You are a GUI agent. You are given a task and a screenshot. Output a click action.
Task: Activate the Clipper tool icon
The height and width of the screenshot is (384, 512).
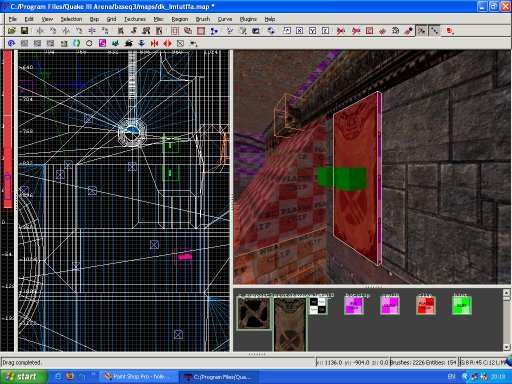(x=214, y=31)
